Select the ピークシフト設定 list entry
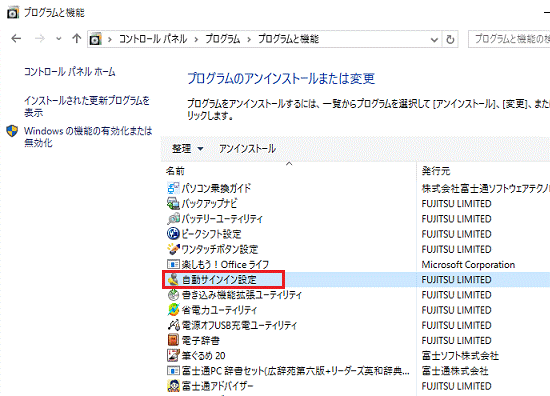Viewport: 550px width, 396px height. pyautogui.click(x=211, y=234)
